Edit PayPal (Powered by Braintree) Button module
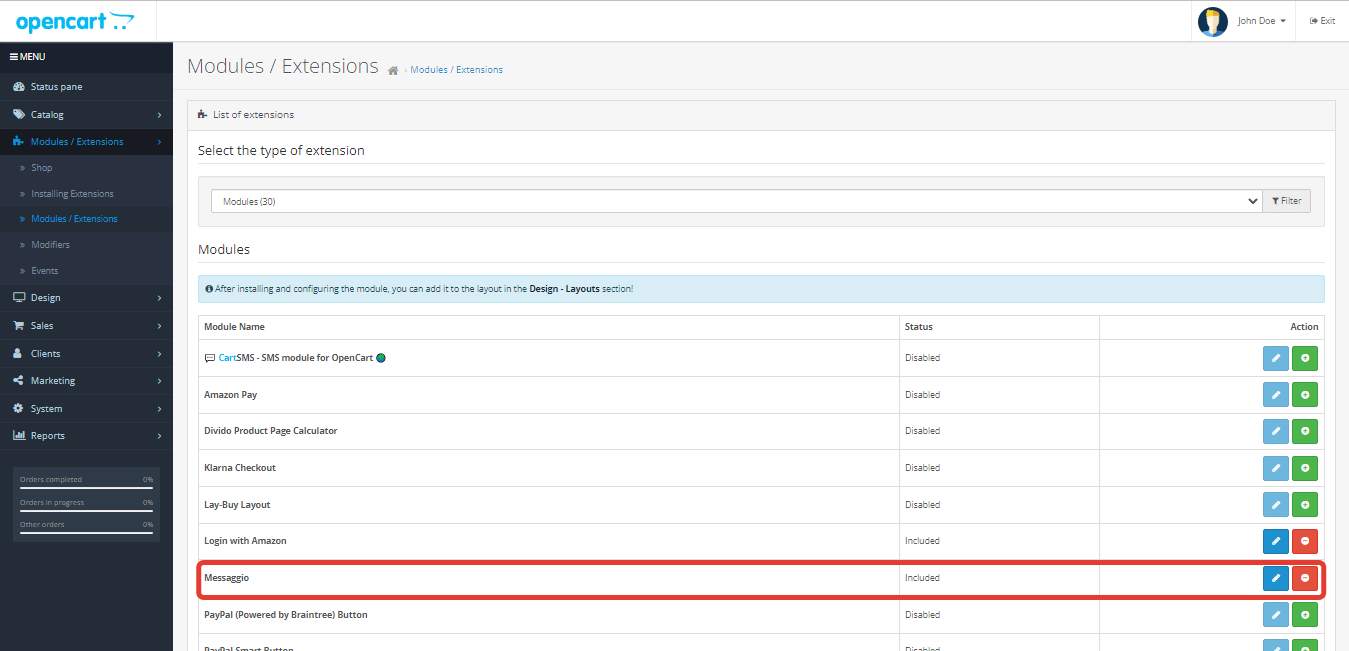Screen dimensions: 1349x651 (1276, 615)
